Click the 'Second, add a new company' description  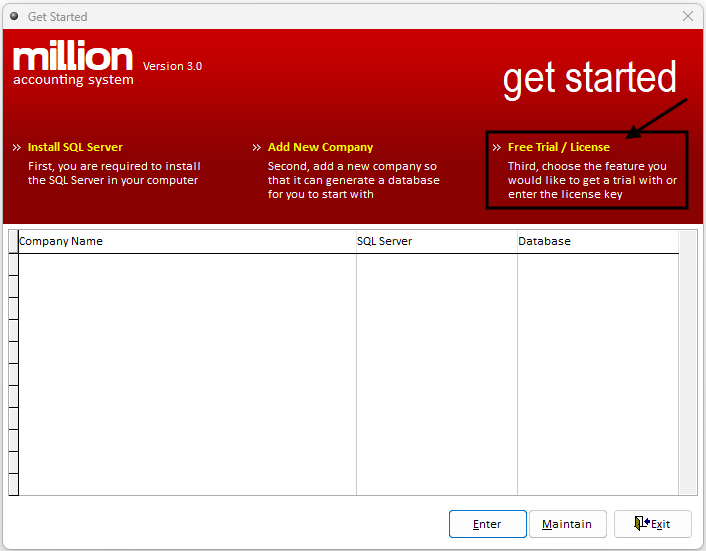click(353, 180)
